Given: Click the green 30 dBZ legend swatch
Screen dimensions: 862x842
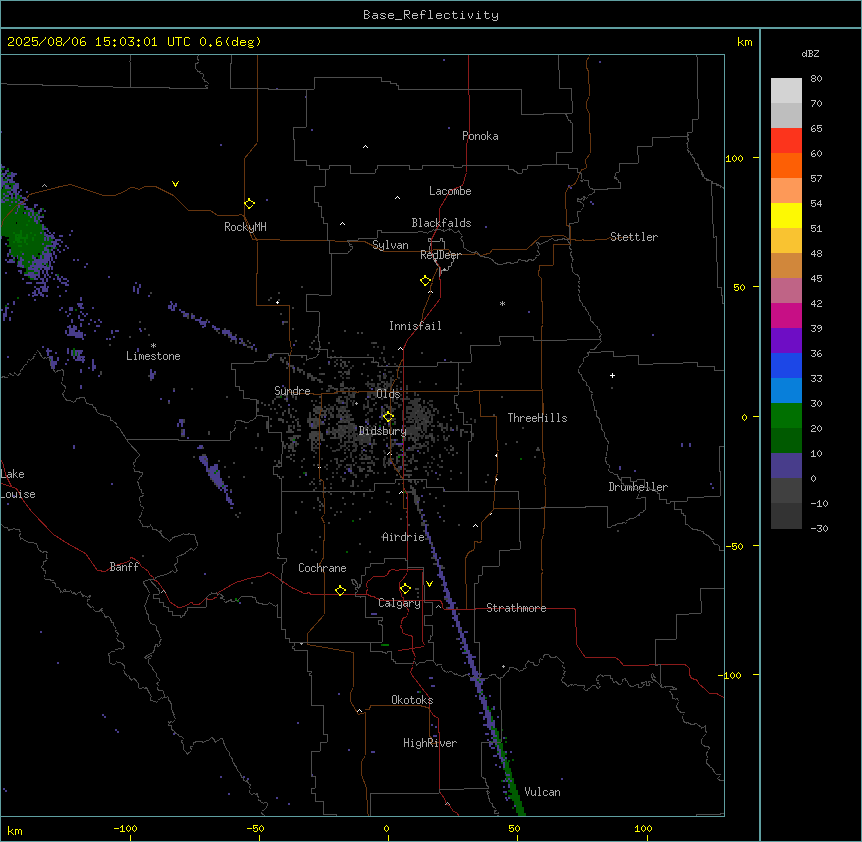Looking at the screenshot, I should [786, 416].
